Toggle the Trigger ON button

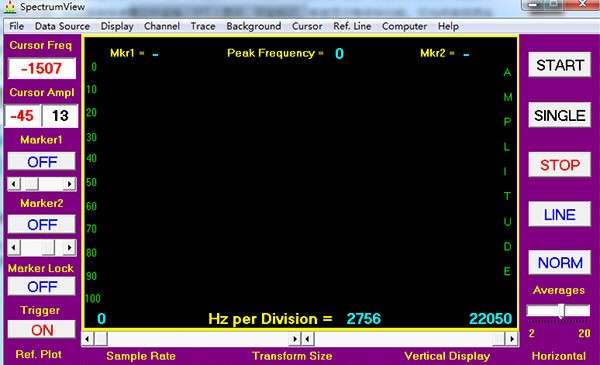(42, 330)
